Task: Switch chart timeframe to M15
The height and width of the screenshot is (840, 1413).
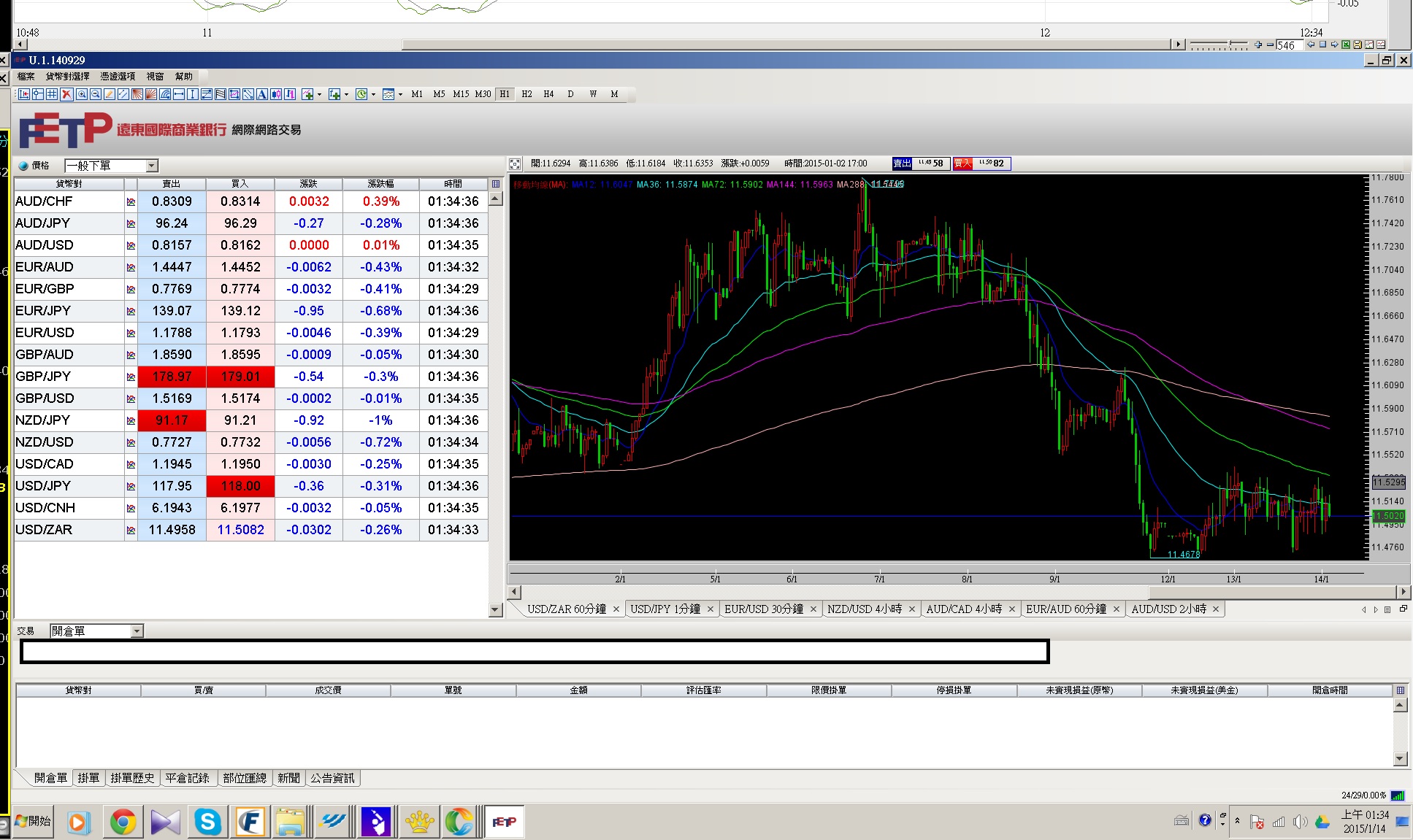Action: pyautogui.click(x=461, y=94)
